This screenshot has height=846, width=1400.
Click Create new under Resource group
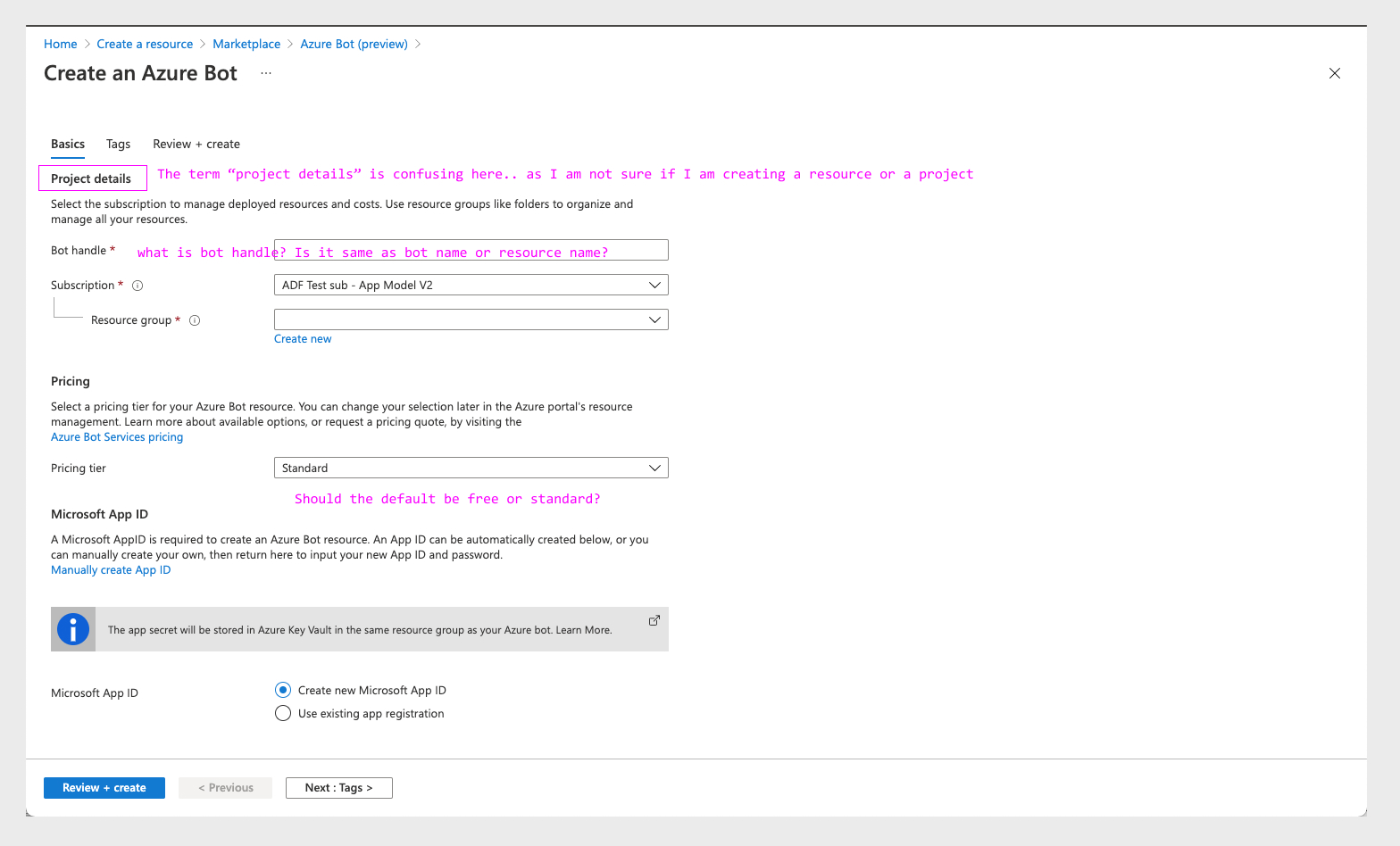(x=302, y=338)
